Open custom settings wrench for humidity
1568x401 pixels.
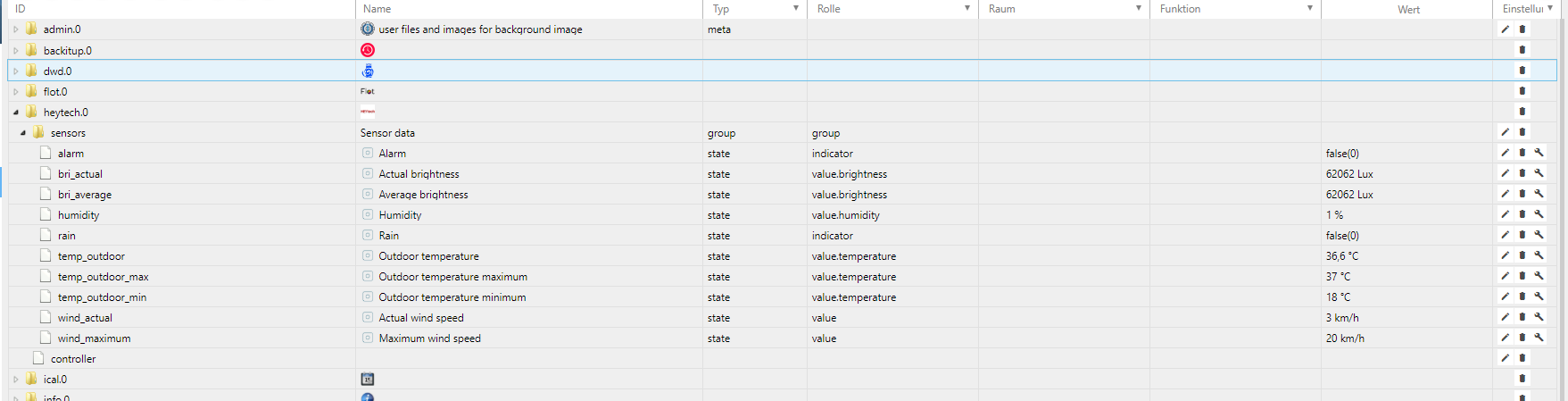tap(1539, 214)
